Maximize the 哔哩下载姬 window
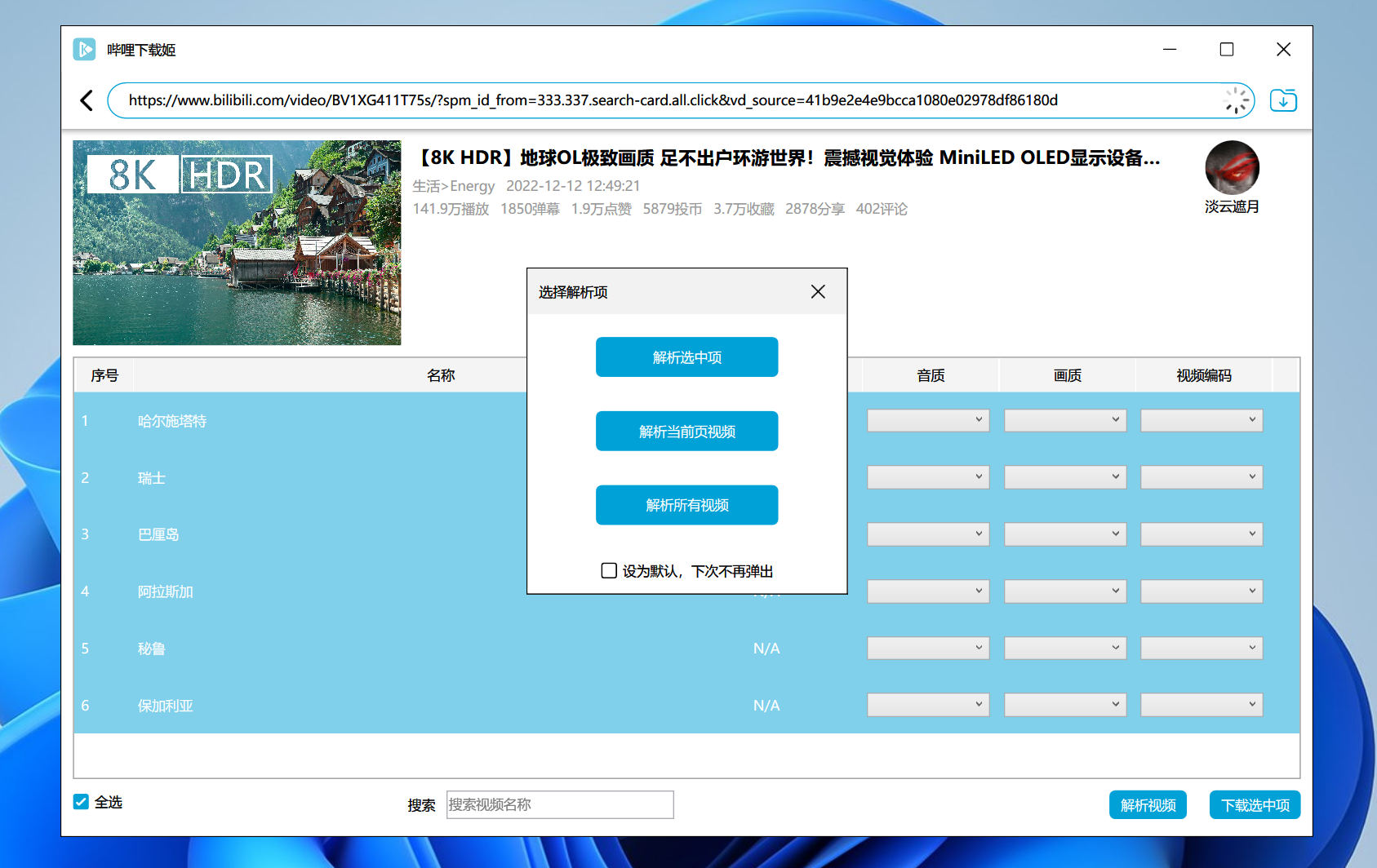This screenshot has width=1377, height=868. (x=1227, y=50)
